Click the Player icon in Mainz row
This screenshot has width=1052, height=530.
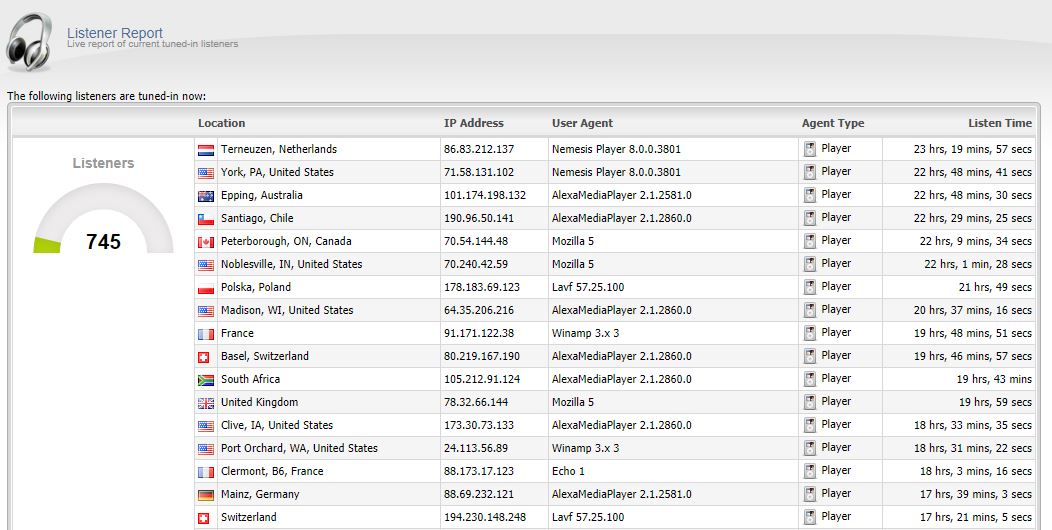(810, 494)
